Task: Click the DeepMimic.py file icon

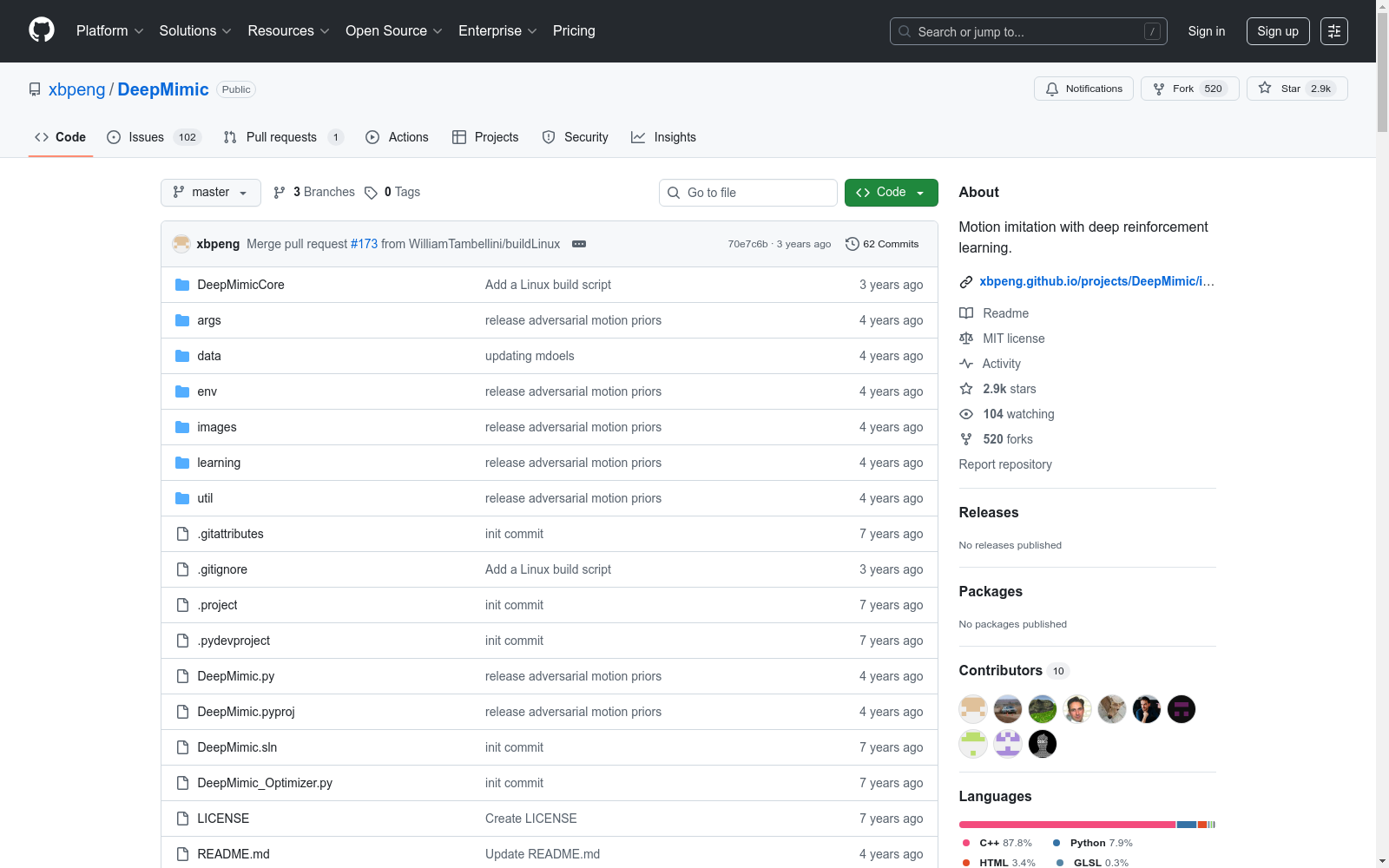Action: pos(182,676)
